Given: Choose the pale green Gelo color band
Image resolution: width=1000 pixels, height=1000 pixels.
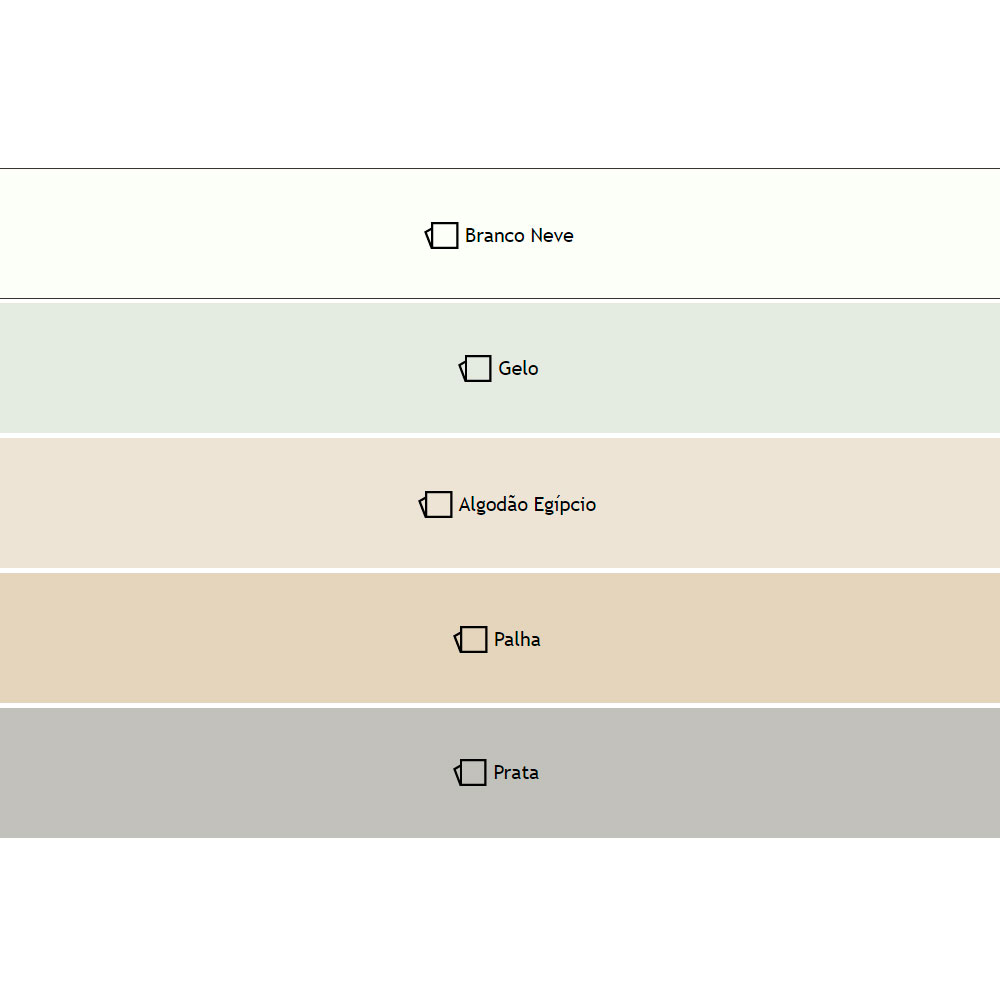Looking at the screenshot, I should (x=200, y=368).
